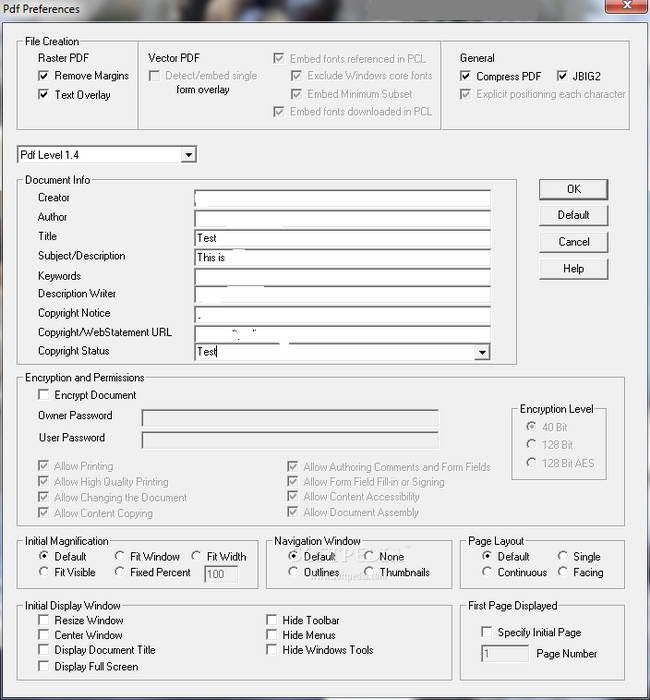Toggle the Compress PDF checkbox
Viewport: 650px width, 700px height.
click(x=465, y=76)
